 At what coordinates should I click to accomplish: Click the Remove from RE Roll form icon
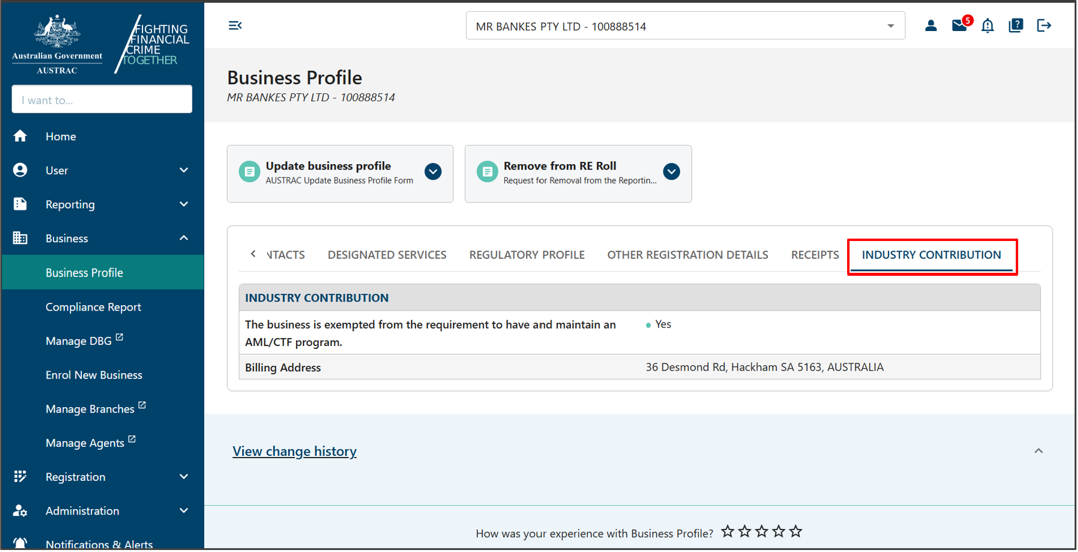[x=487, y=172]
